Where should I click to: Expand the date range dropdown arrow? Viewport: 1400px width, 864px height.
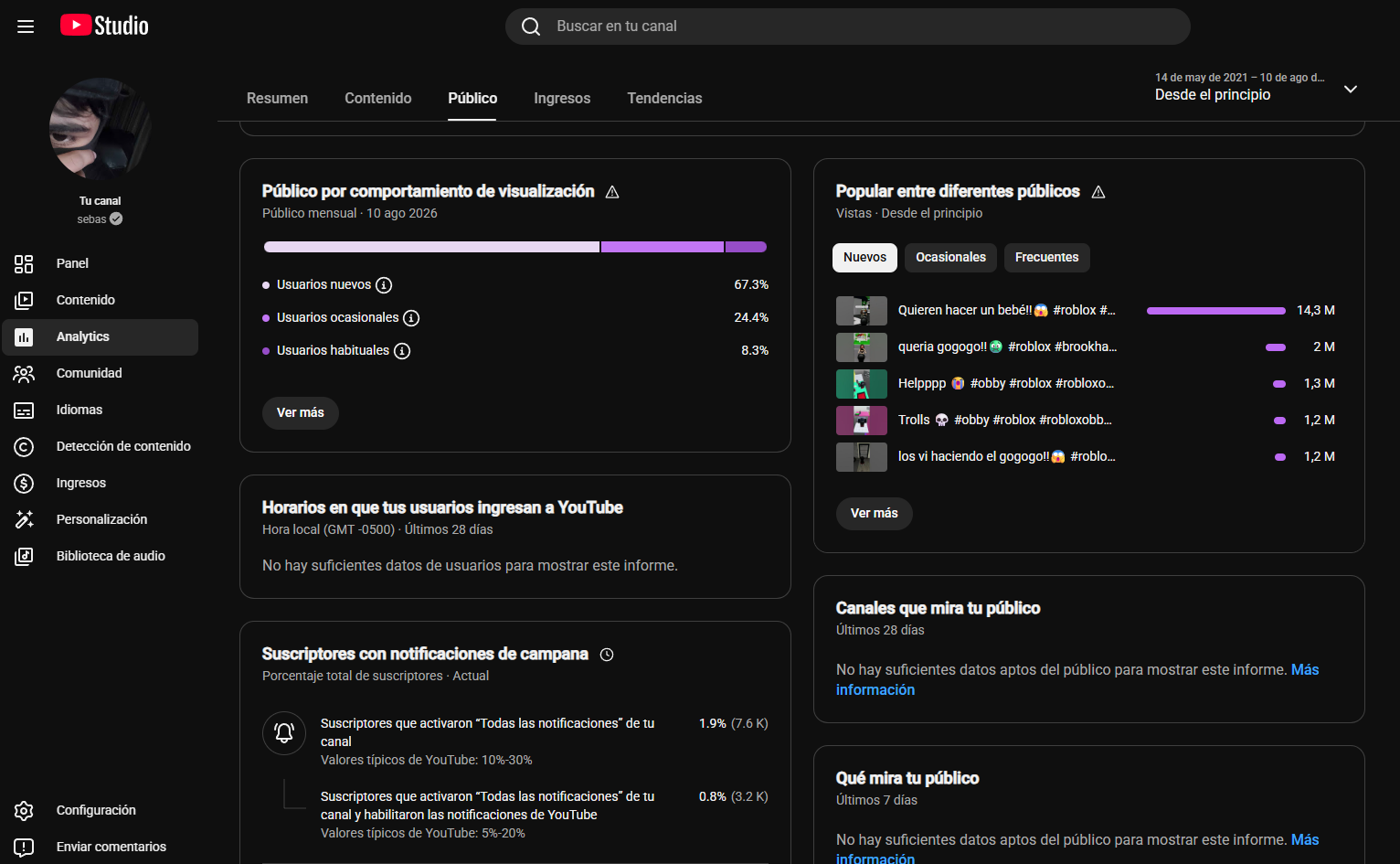pos(1351,89)
